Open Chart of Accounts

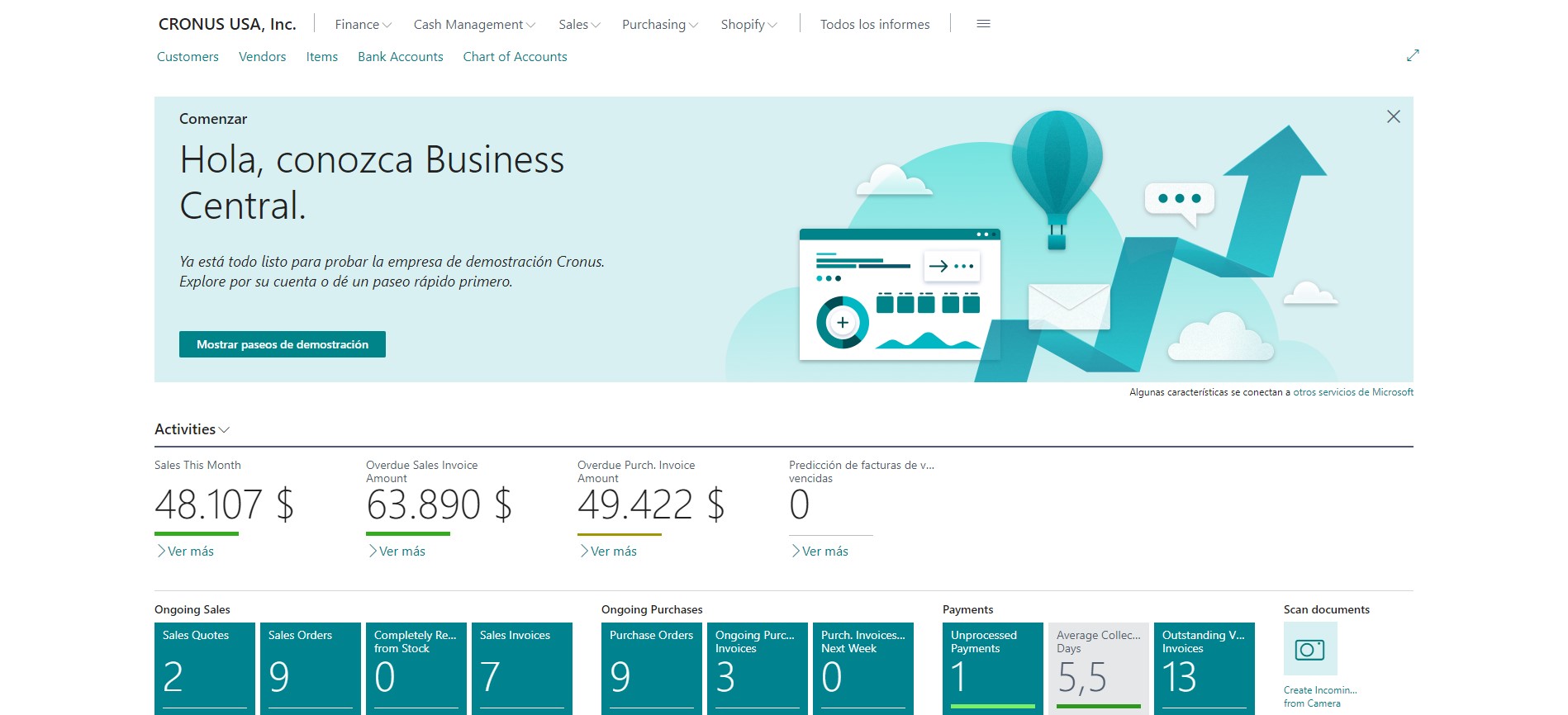(515, 57)
